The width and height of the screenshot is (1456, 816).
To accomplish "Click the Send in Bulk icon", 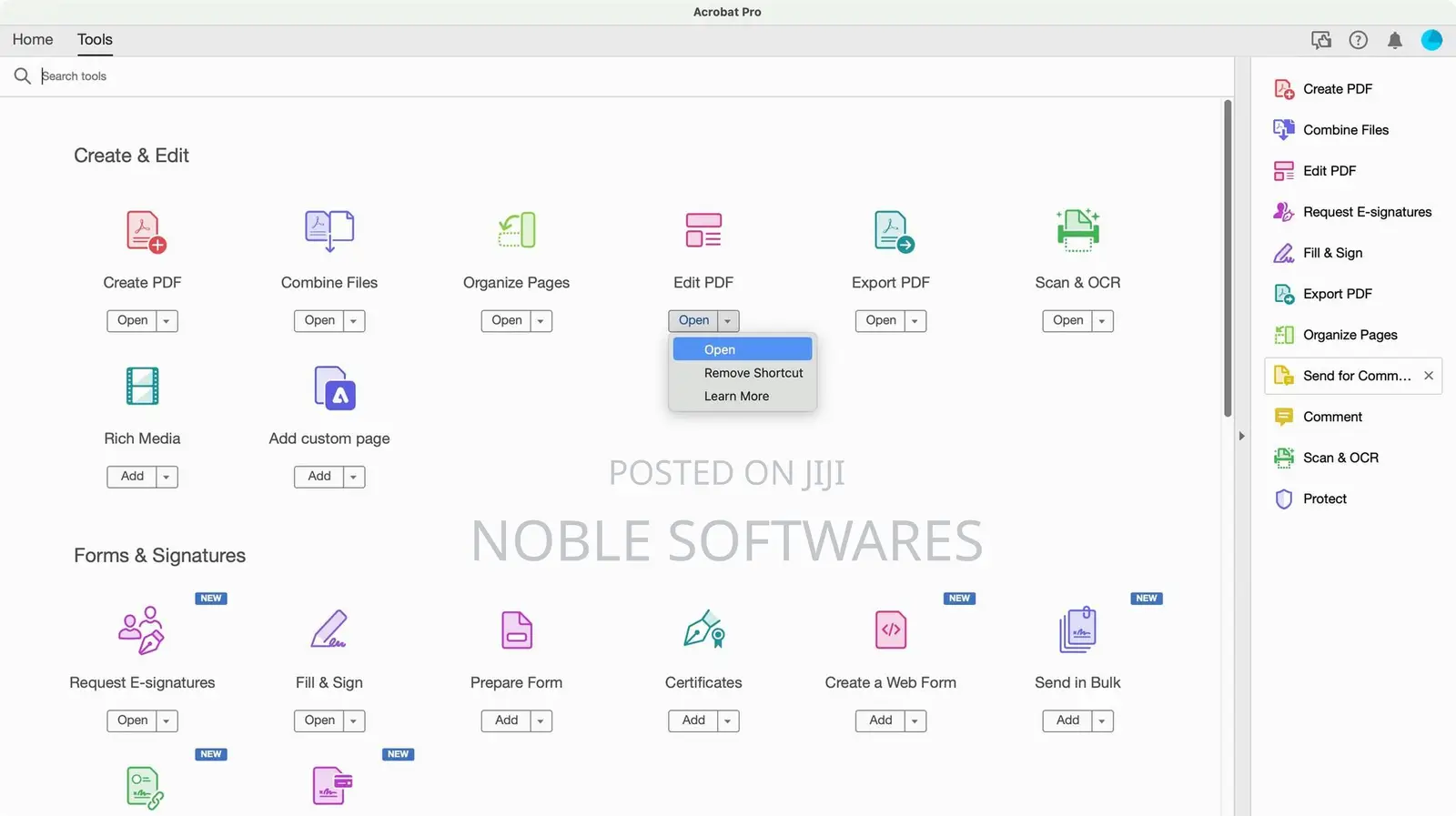I will [1077, 630].
